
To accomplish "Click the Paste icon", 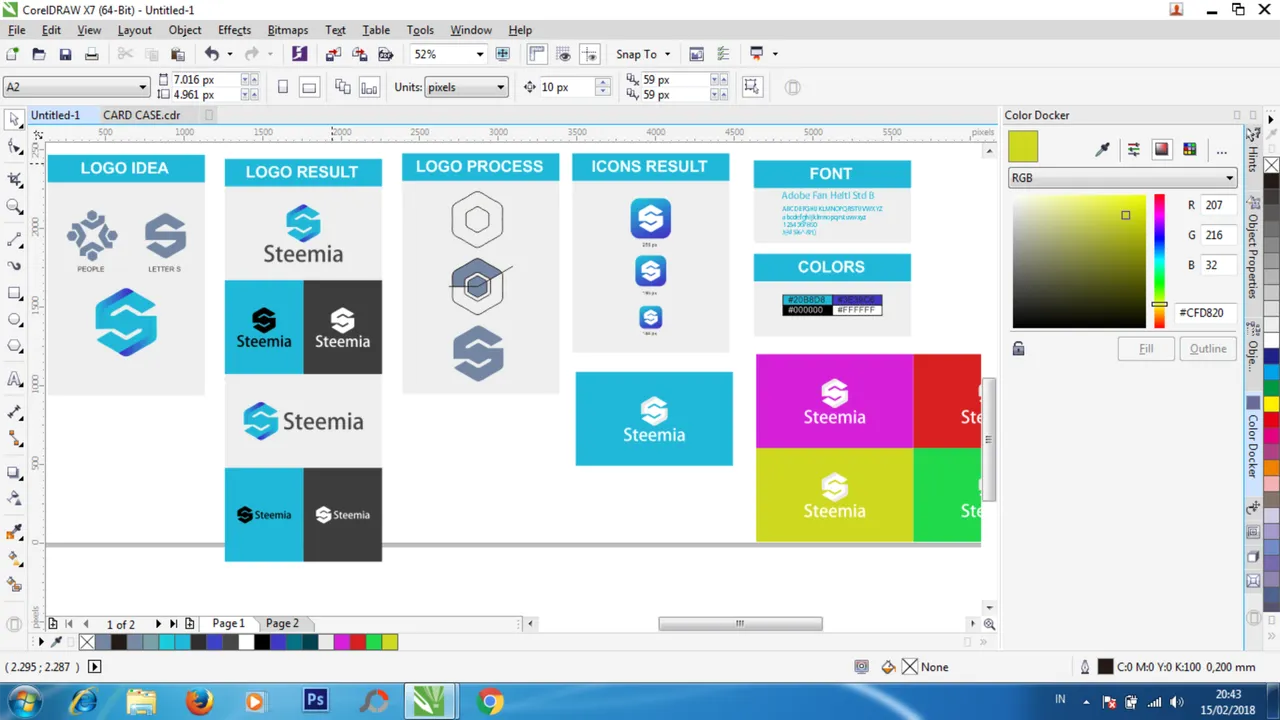I will [x=178, y=54].
